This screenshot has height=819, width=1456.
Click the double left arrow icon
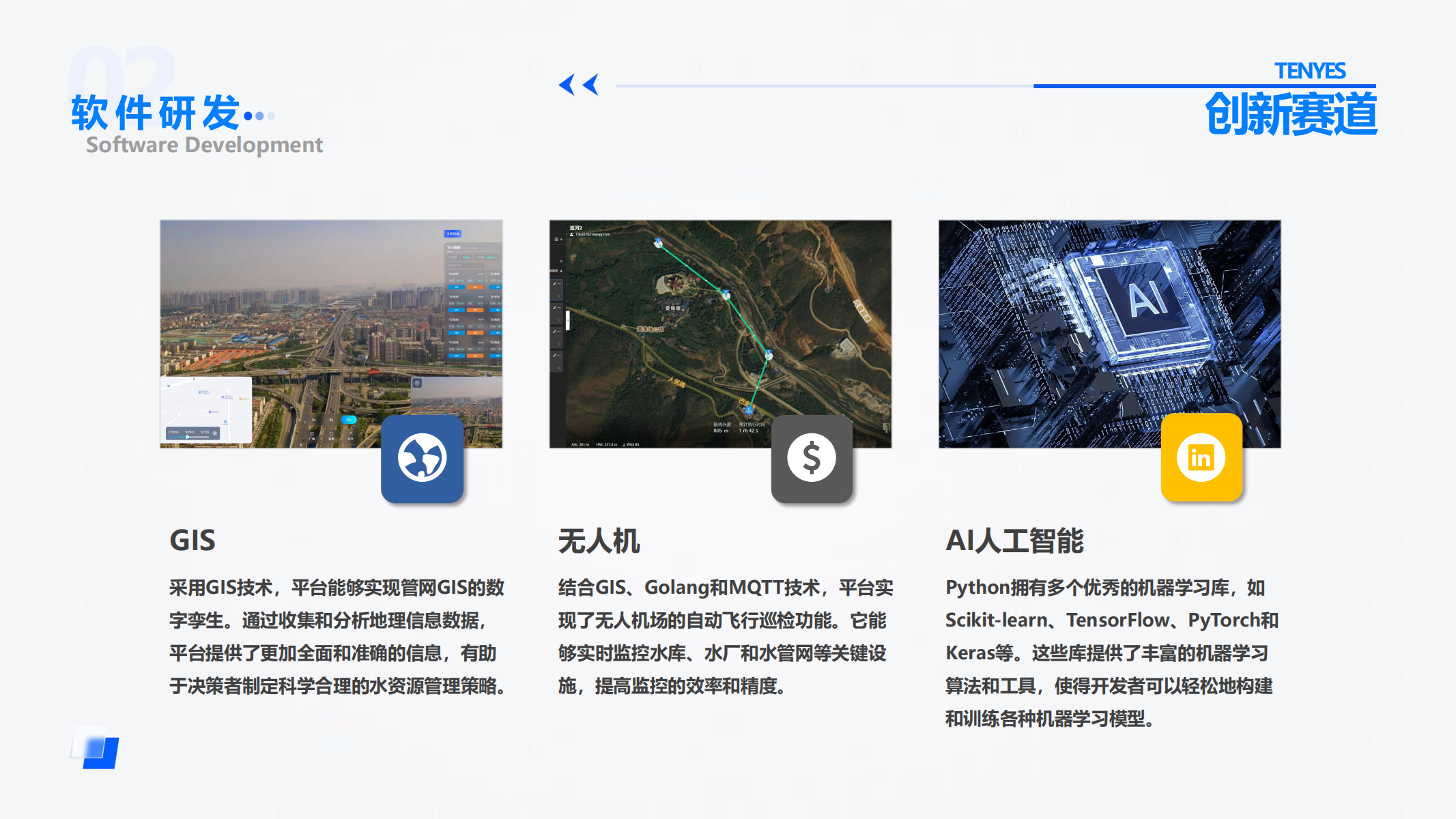pyautogui.click(x=578, y=85)
